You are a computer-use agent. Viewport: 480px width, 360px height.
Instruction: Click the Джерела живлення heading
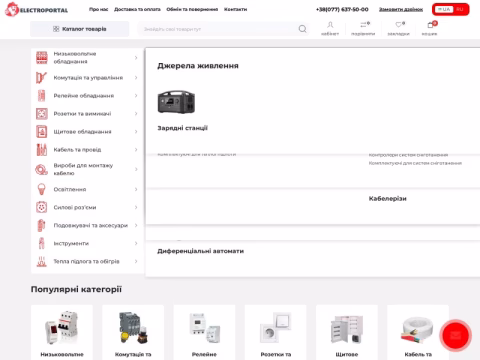click(x=198, y=66)
